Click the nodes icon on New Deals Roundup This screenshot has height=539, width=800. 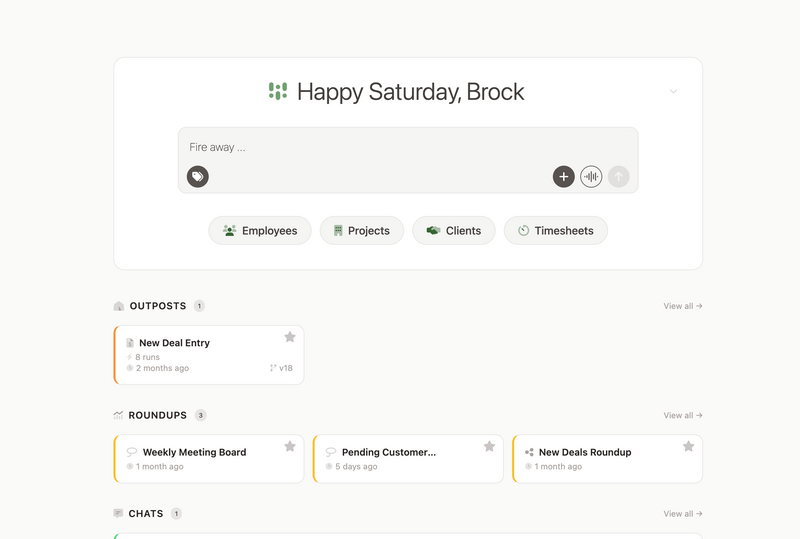point(529,452)
